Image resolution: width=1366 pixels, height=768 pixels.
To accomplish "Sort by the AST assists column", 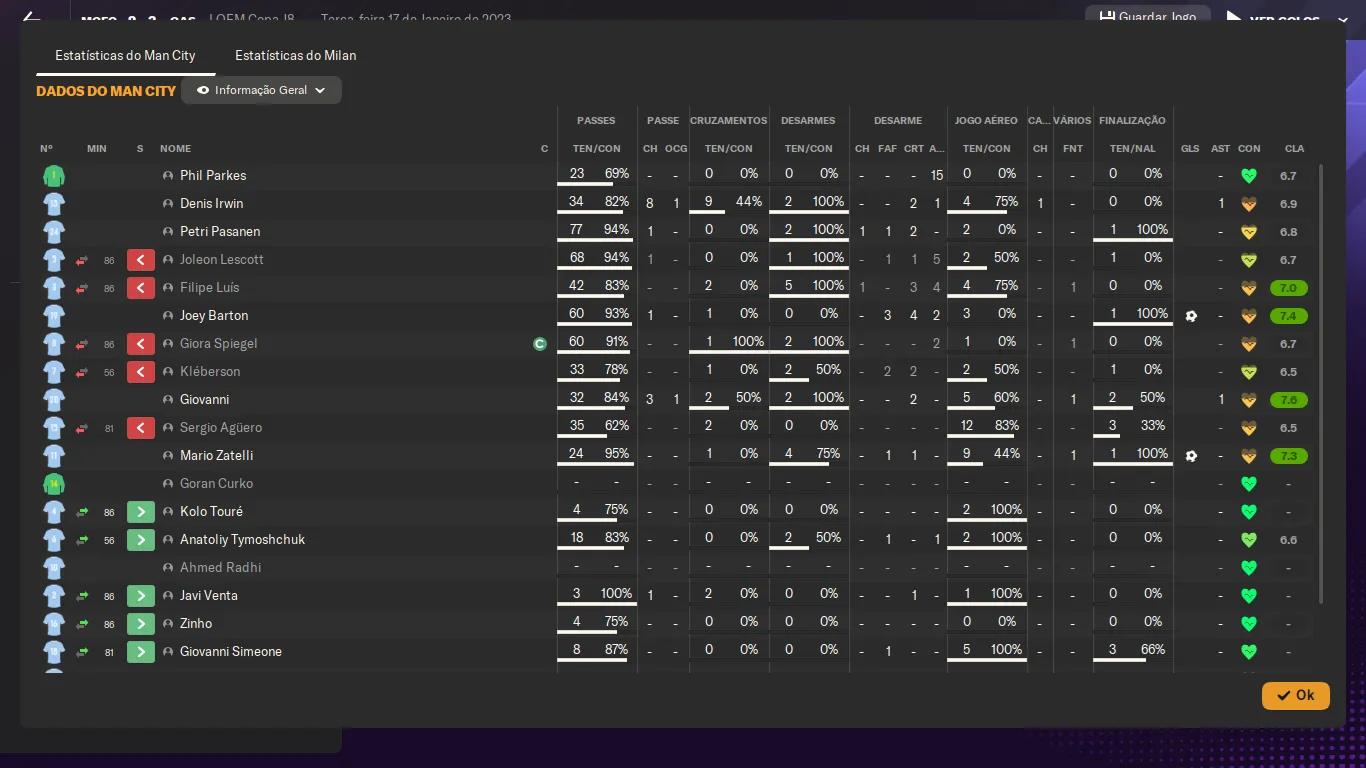I will tap(1220, 149).
